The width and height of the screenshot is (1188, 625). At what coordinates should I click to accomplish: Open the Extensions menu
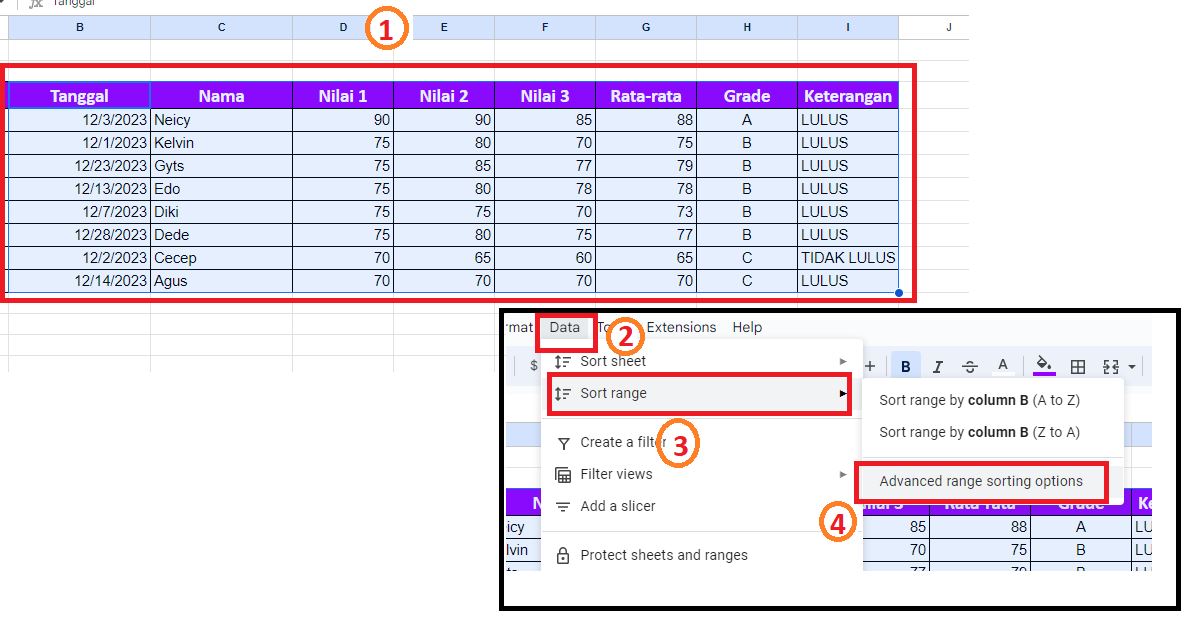[681, 327]
